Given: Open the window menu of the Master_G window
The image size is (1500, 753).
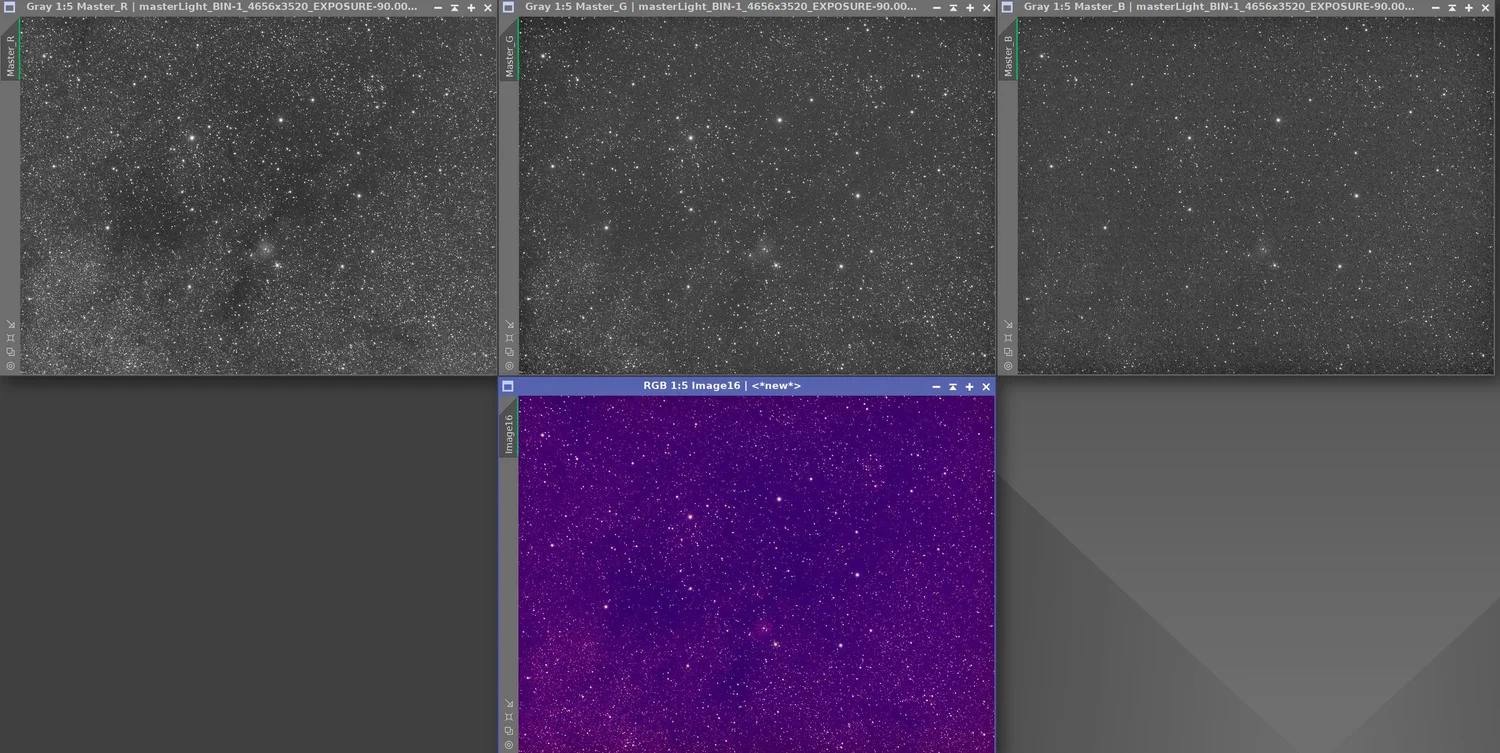Looking at the screenshot, I should click(507, 7).
